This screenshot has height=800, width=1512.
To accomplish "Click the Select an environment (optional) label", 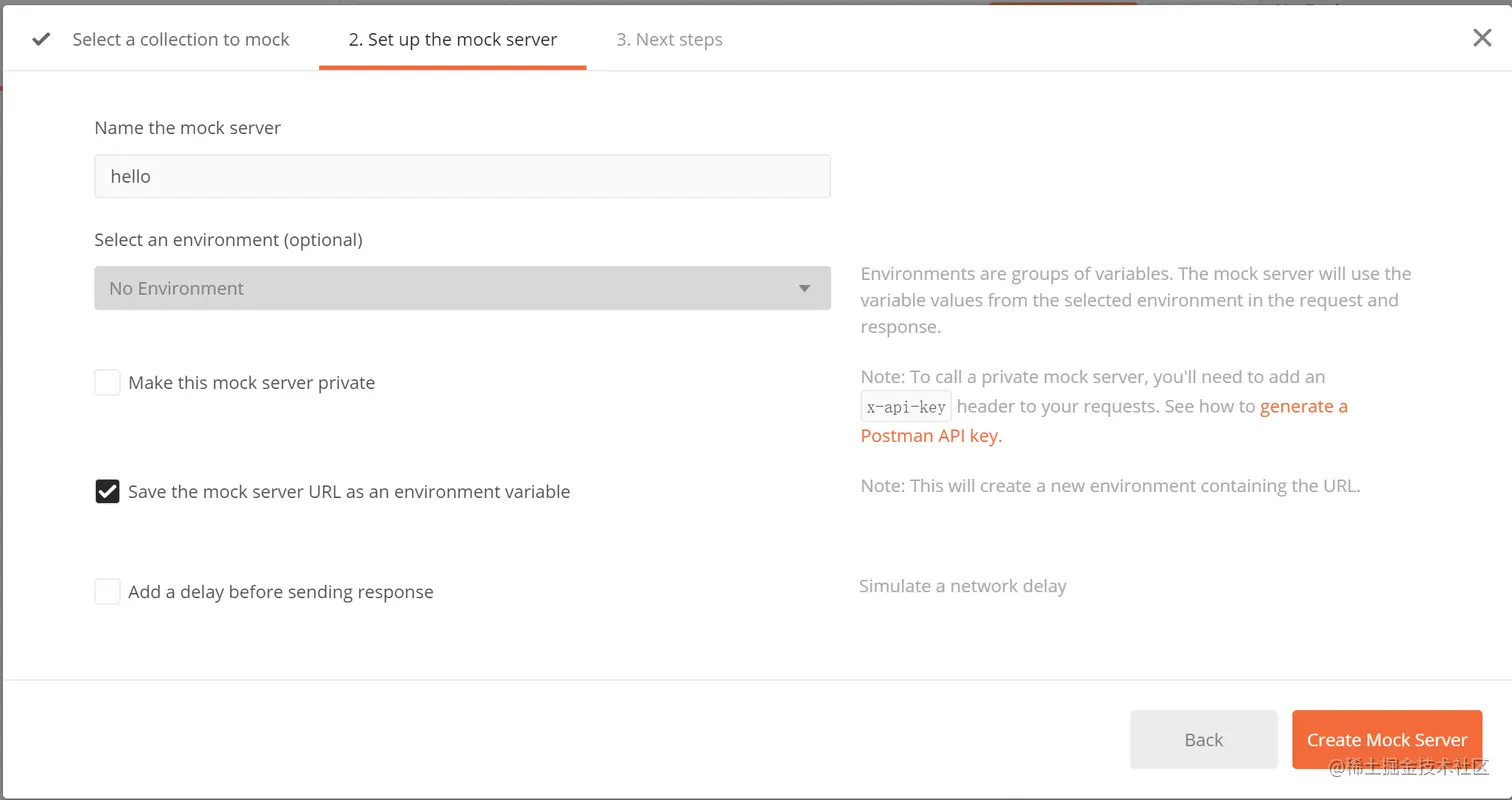I will click(x=228, y=240).
